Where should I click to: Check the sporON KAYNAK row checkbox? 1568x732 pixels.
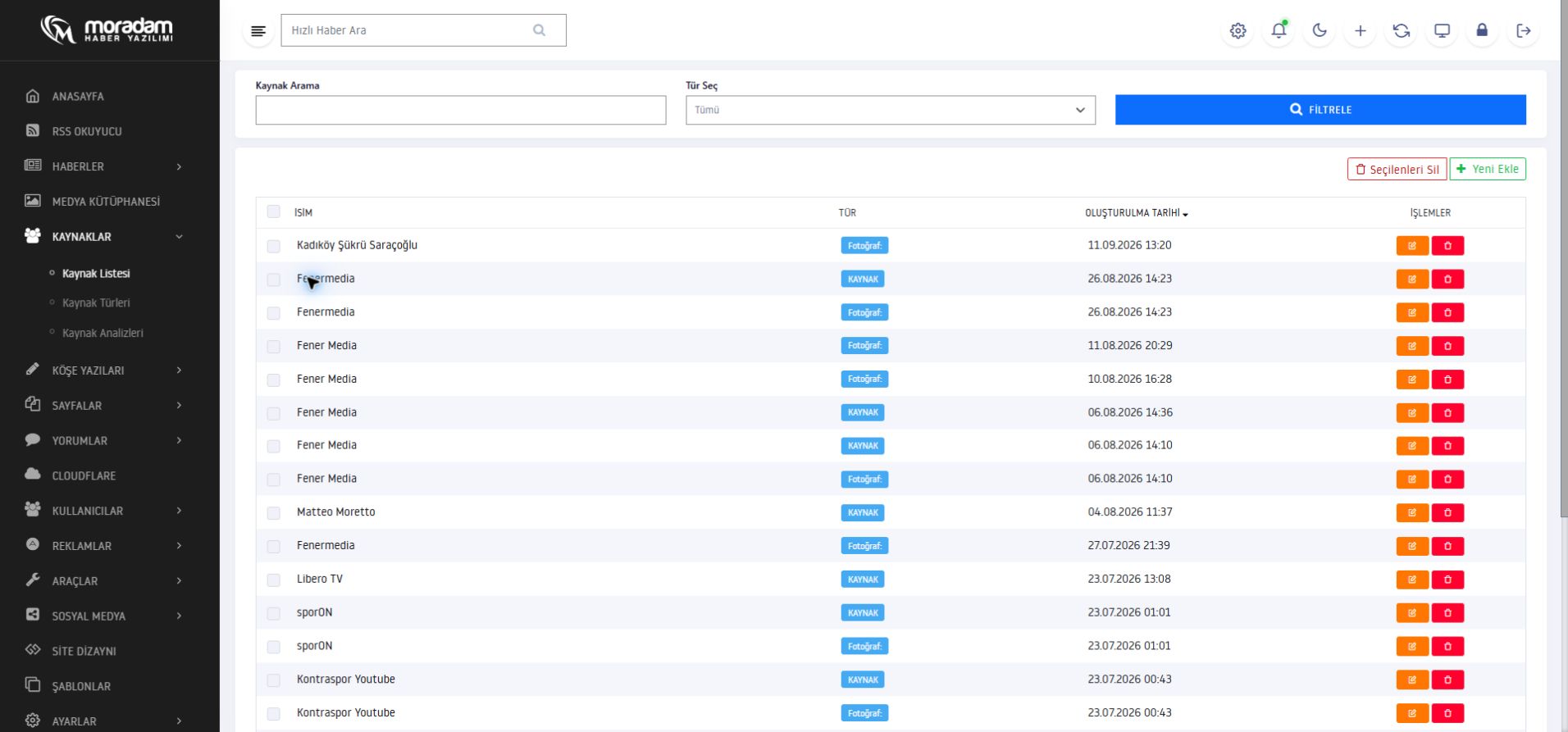274,613
